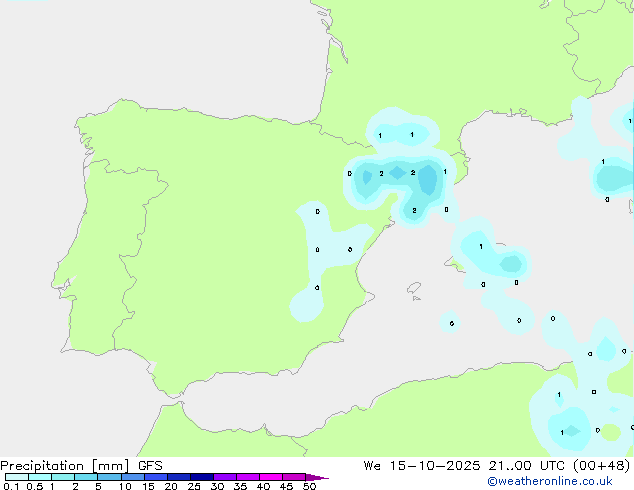Click the "21..00 UTC" time text
The height and width of the screenshot is (490, 634).
click(x=526, y=466)
